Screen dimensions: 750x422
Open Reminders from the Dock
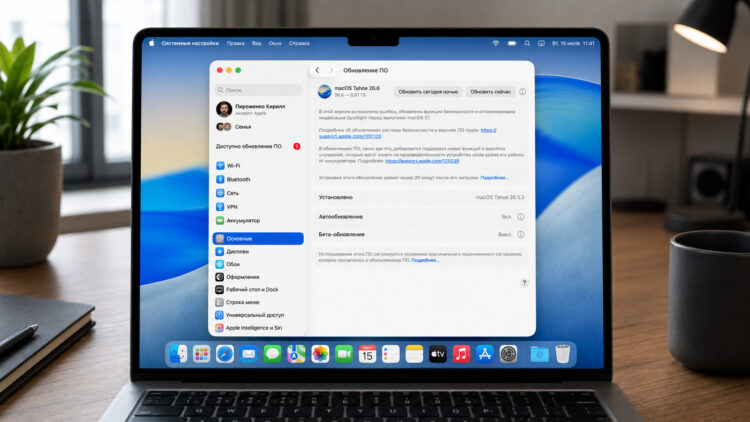pyautogui.click(x=391, y=355)
